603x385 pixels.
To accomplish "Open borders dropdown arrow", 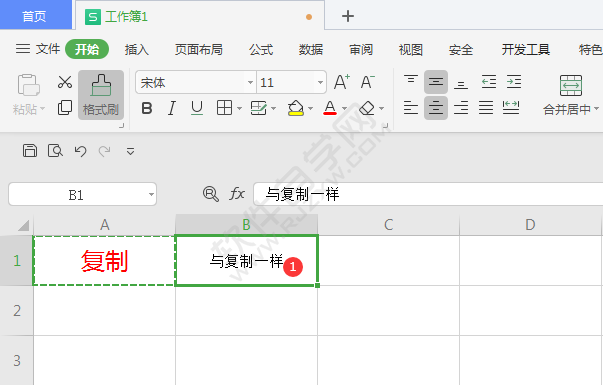I will click(x=239, y=108).
